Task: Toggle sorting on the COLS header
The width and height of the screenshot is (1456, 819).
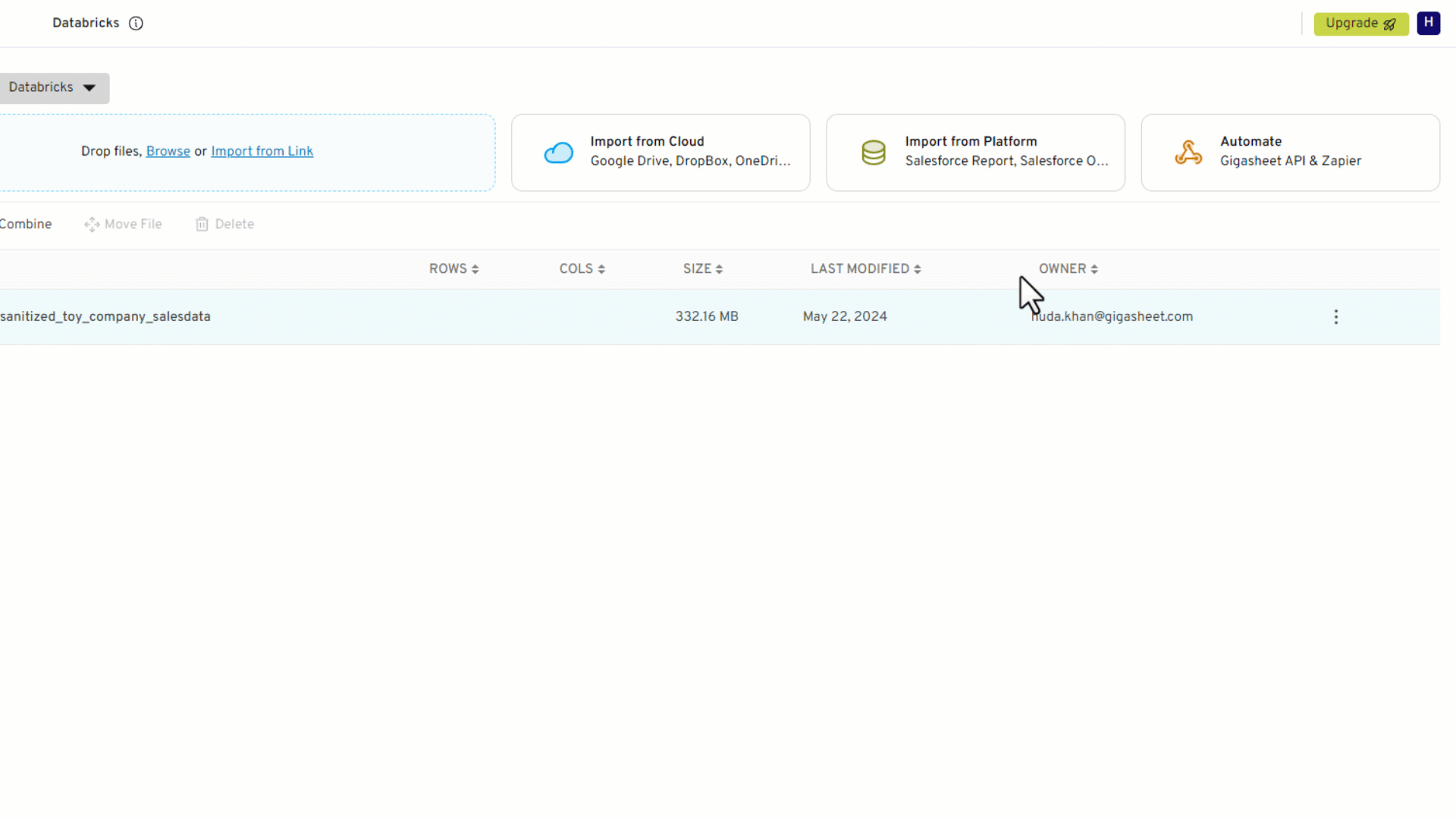Action: 581,268
